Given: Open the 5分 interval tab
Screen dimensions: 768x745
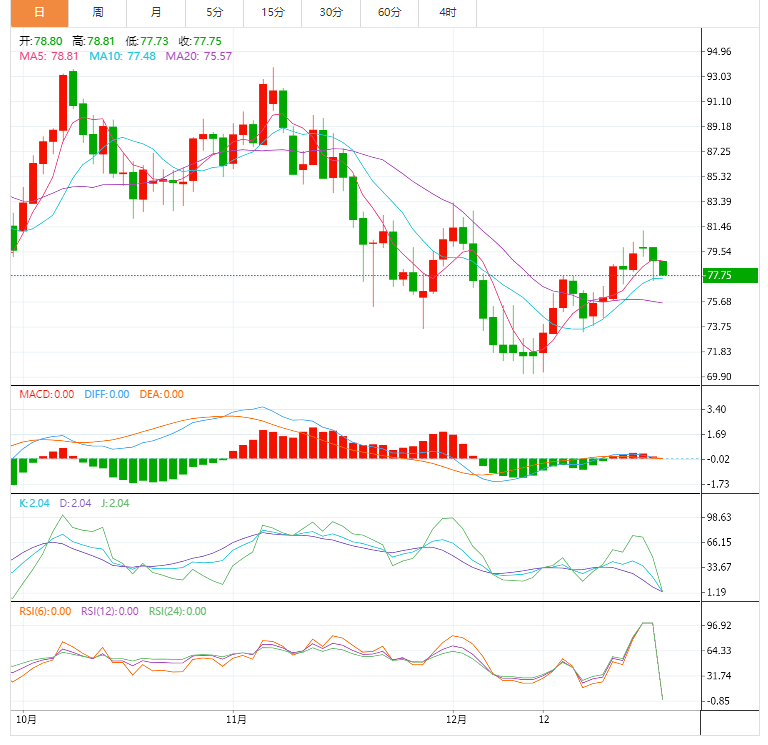Looking at the screenshot, I should point(215,13).
